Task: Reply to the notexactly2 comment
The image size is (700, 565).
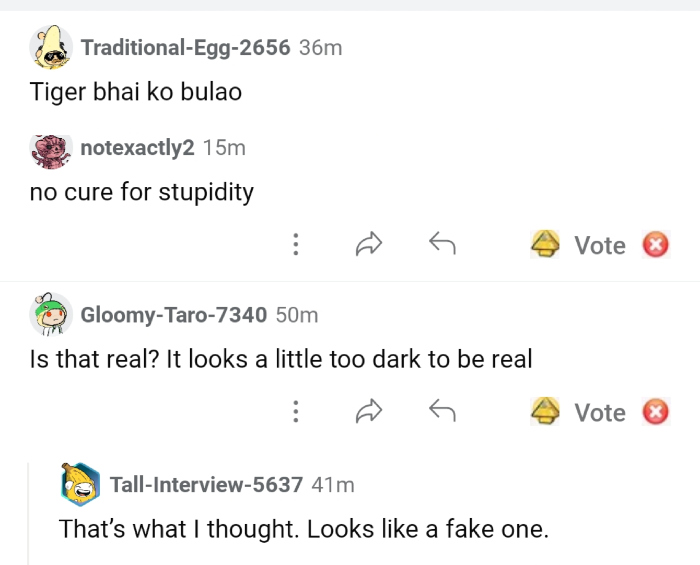Action: click(442, 244)
